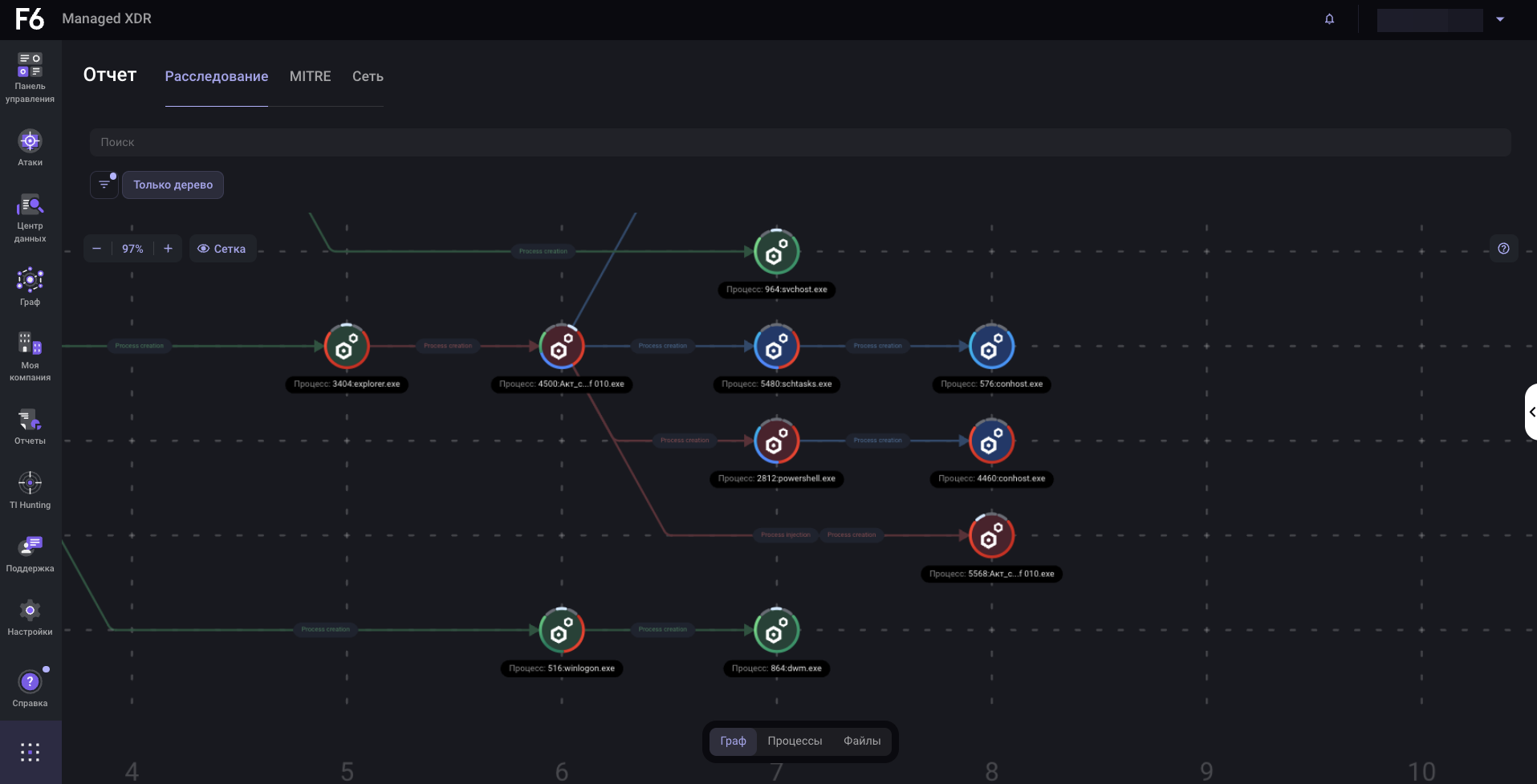Switch to the MITRE tab
Viewport: 1537px width, 784px height.
pos(310,76)
